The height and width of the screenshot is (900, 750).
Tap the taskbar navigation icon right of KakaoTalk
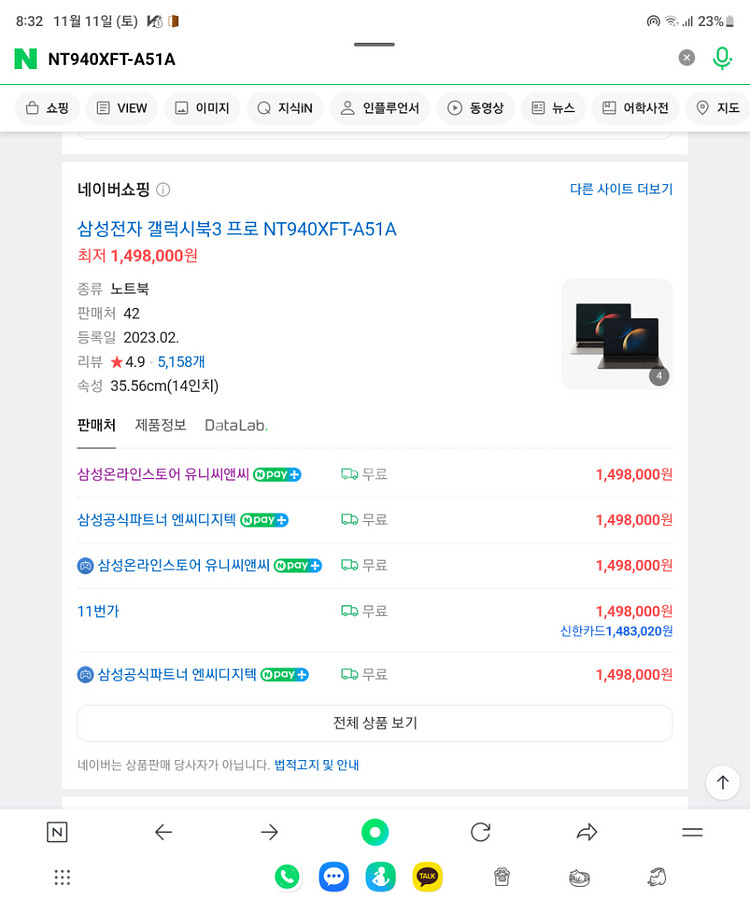pos(502,877)
